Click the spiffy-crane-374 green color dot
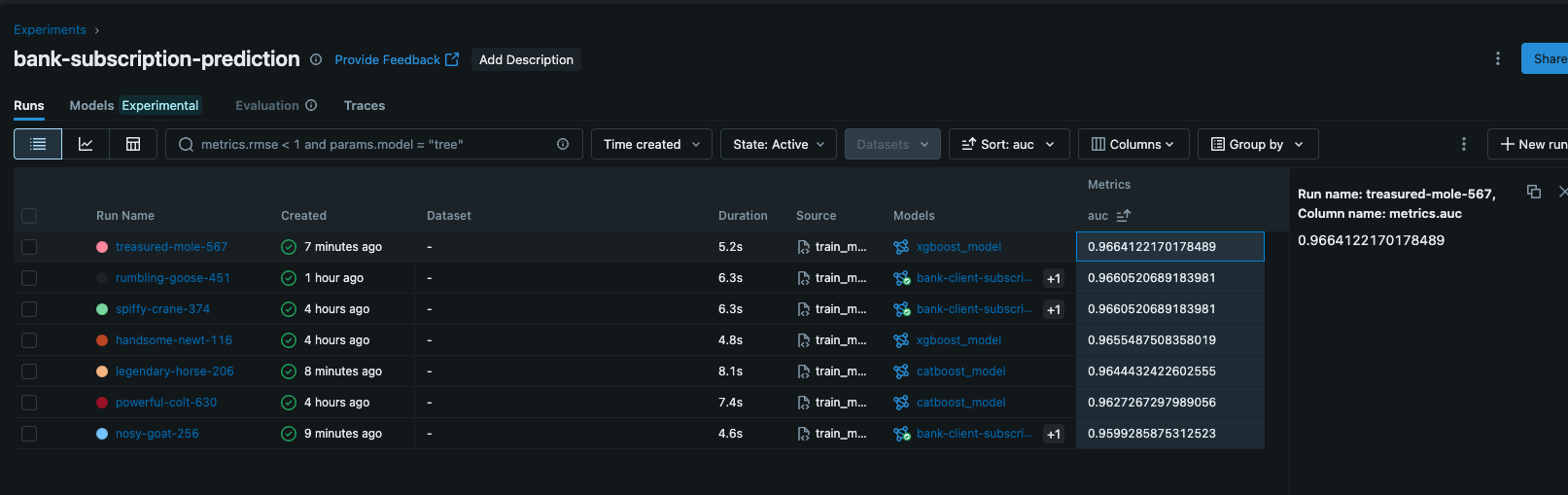Viewport: 1568px width, 495px height. pos(102,309)
